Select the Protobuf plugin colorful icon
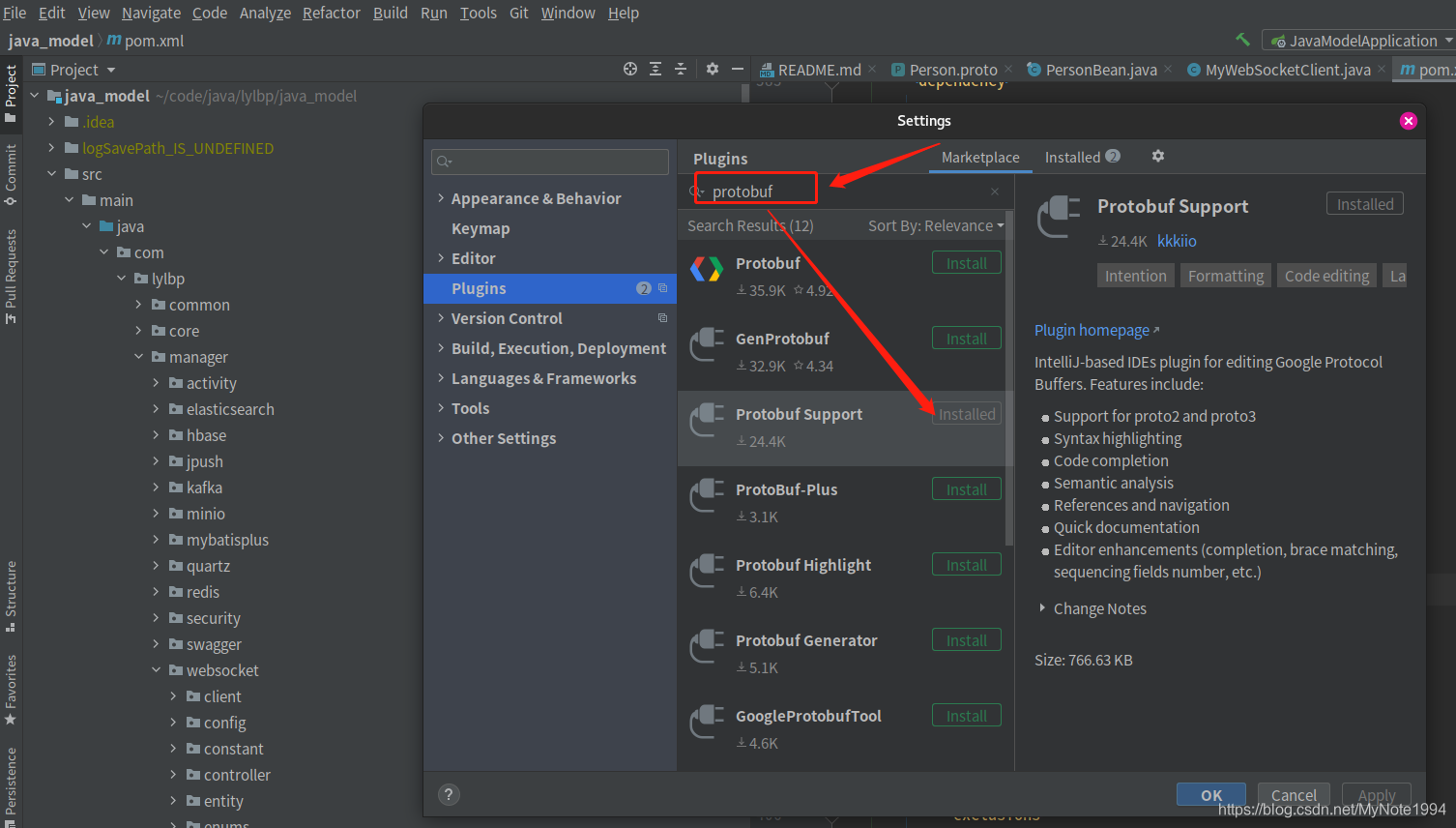Viewport: 1456px width, 828px height. [707, 269]
